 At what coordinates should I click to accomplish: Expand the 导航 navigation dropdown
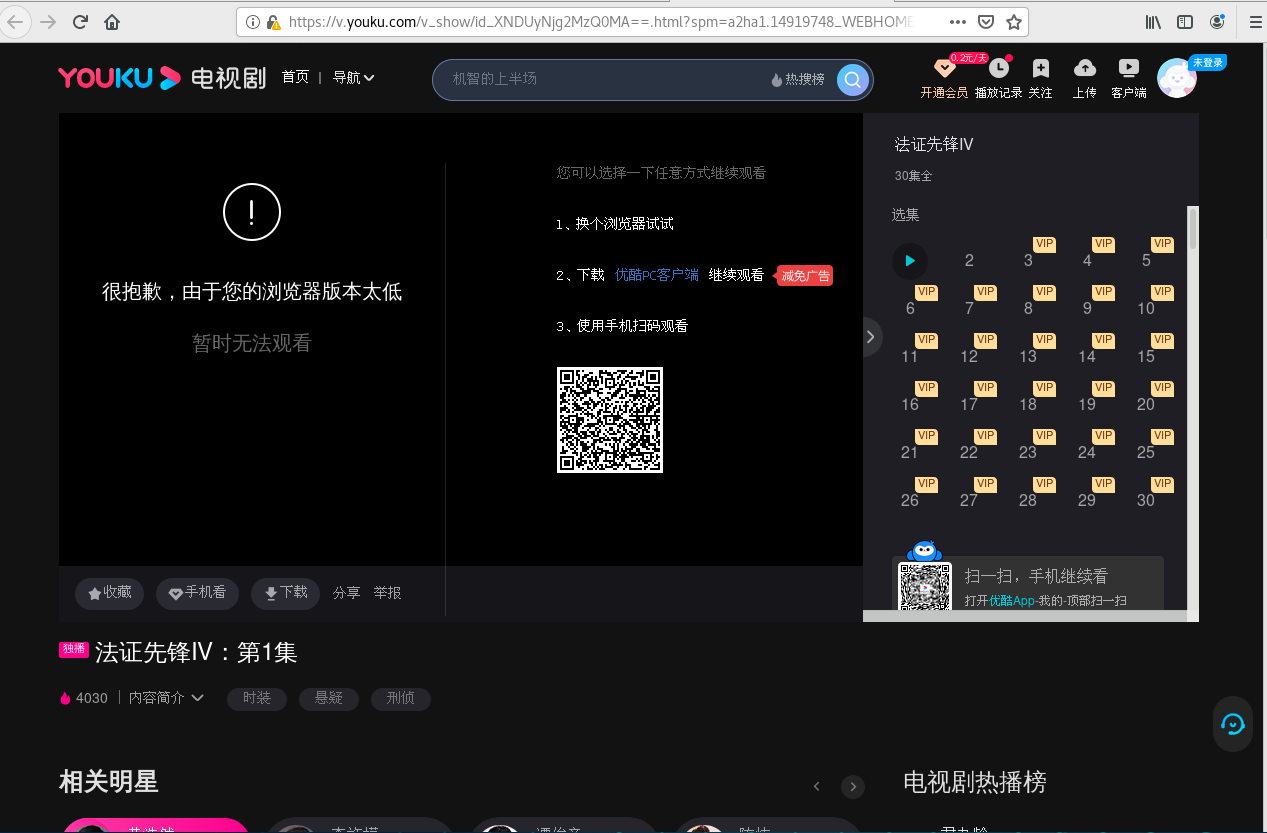[354, 78]
